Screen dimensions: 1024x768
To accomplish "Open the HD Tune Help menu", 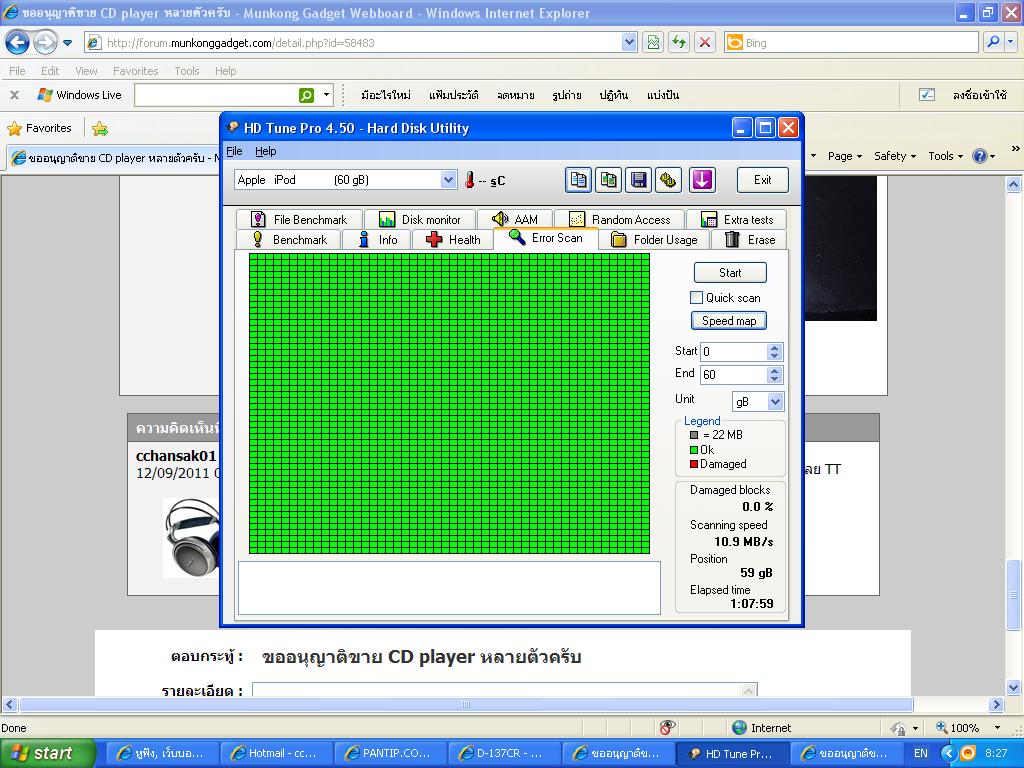I will point(266,151).
